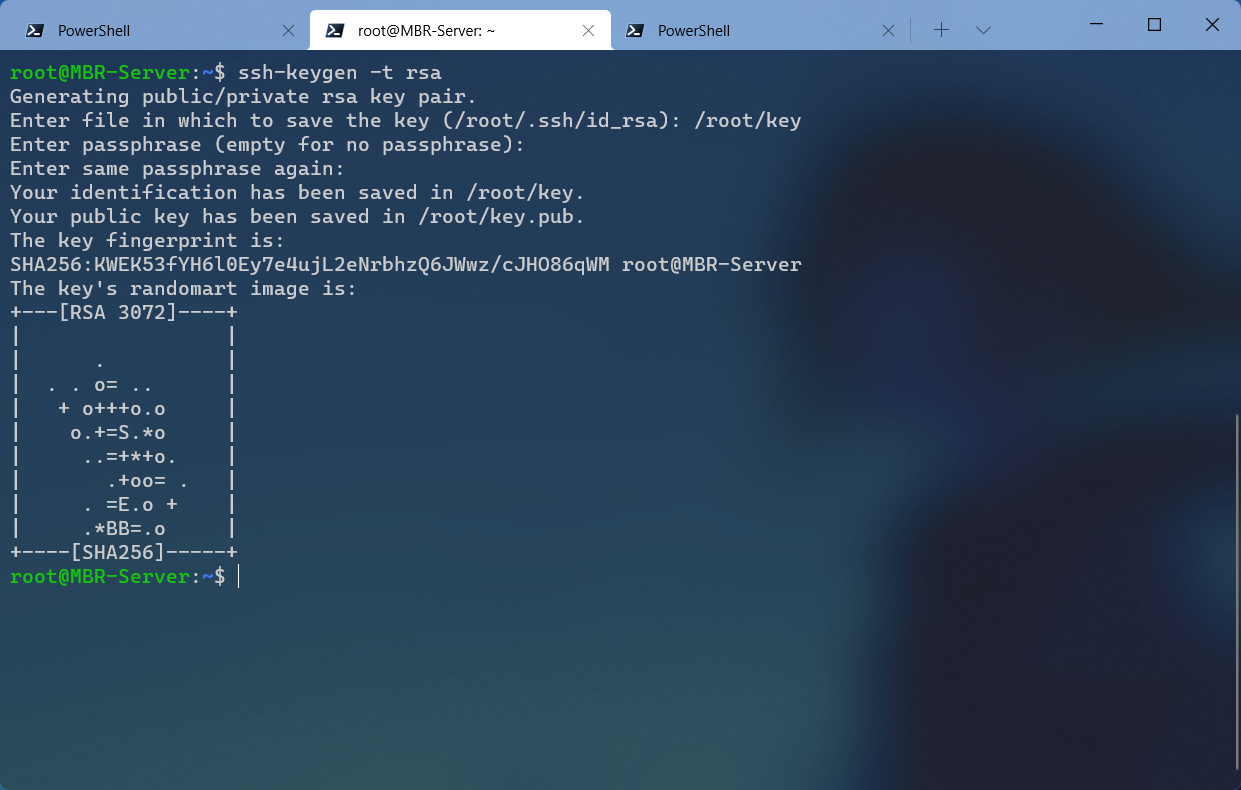The image size is (1241, 790).
Task: Select the root@MBR-Server tab title
Action: point(427,31)
